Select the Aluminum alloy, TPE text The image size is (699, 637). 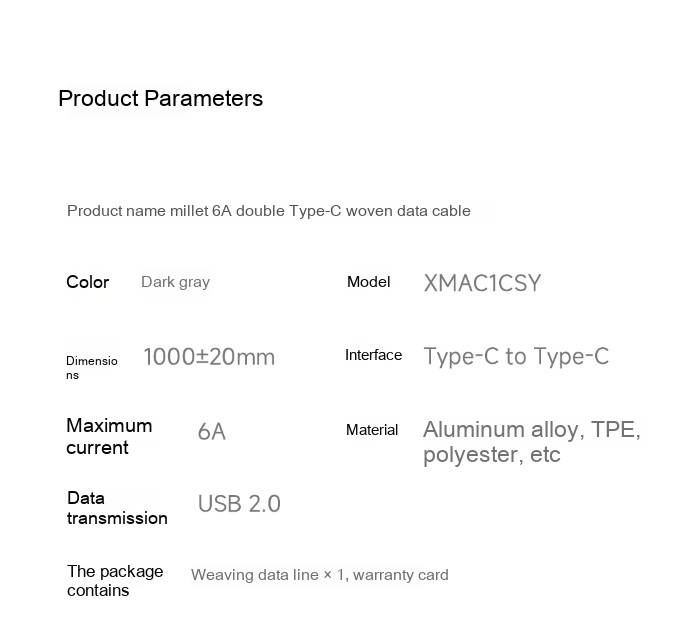[532, 430]
